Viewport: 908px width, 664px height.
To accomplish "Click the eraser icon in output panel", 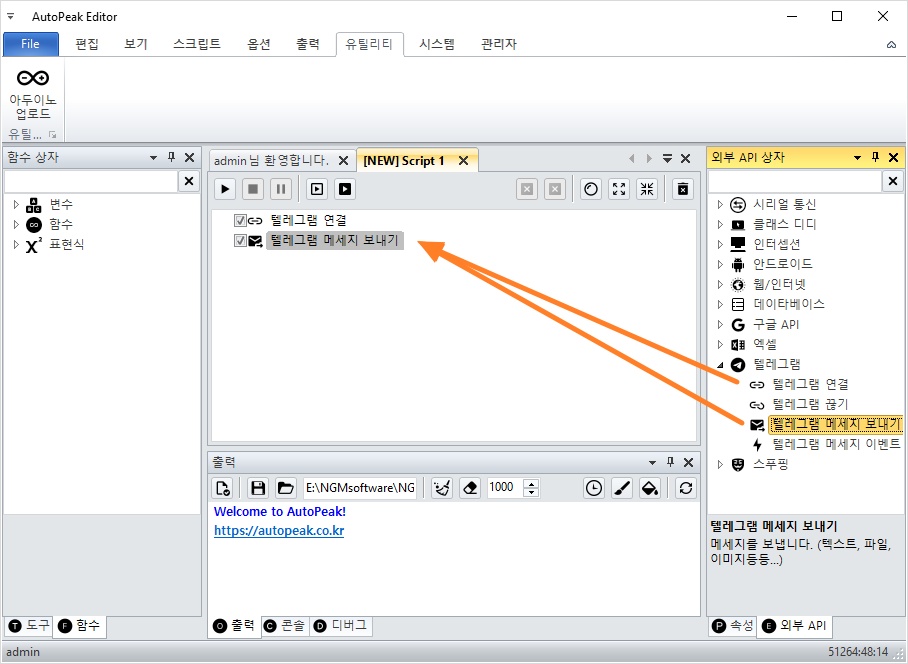I will click(x=470, y=488).
